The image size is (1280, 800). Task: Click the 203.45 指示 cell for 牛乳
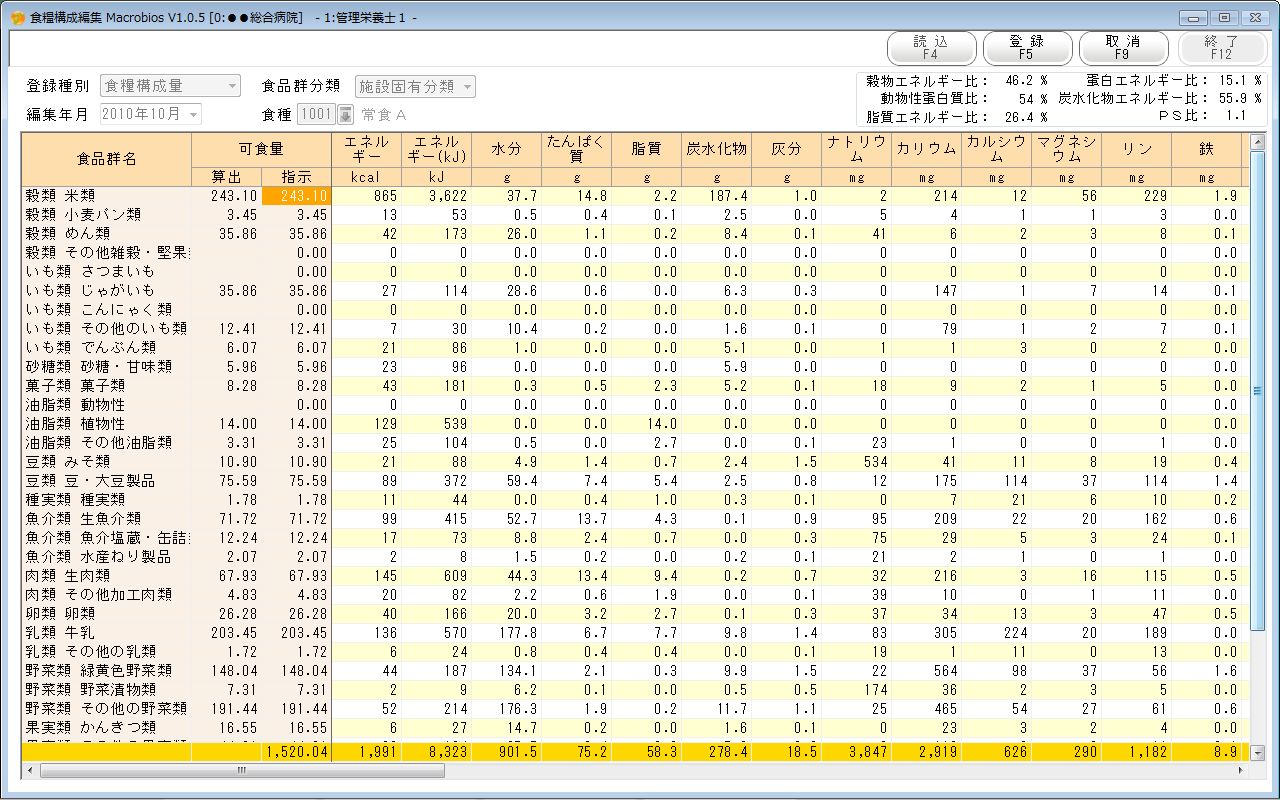296,632
